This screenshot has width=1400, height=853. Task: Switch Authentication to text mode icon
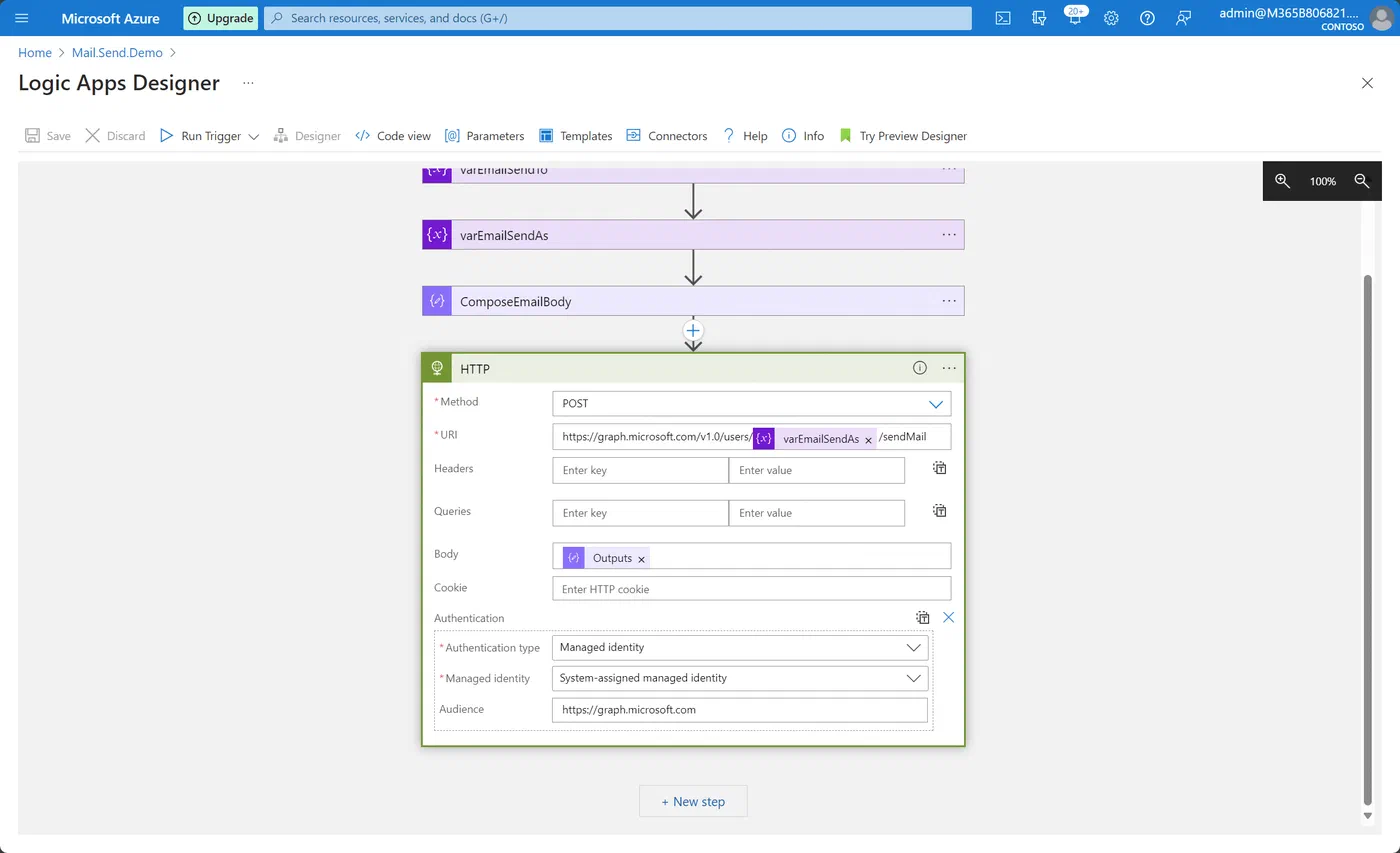click(x=923, y=618)
